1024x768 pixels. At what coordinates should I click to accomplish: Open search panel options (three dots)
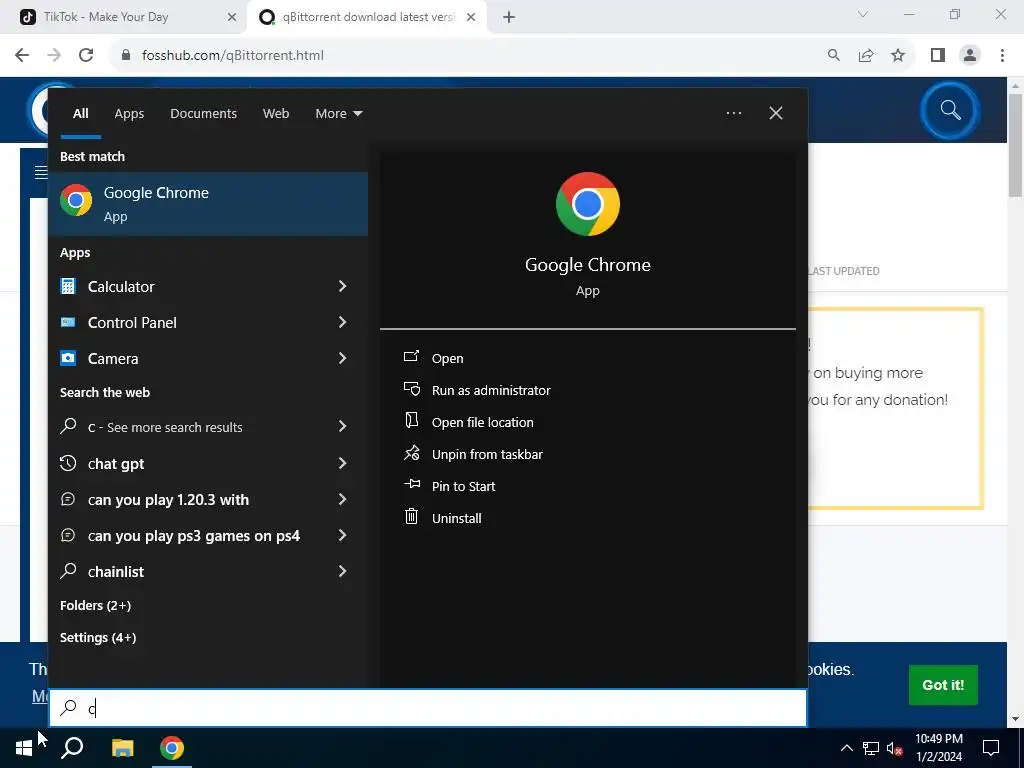(733, 113)
